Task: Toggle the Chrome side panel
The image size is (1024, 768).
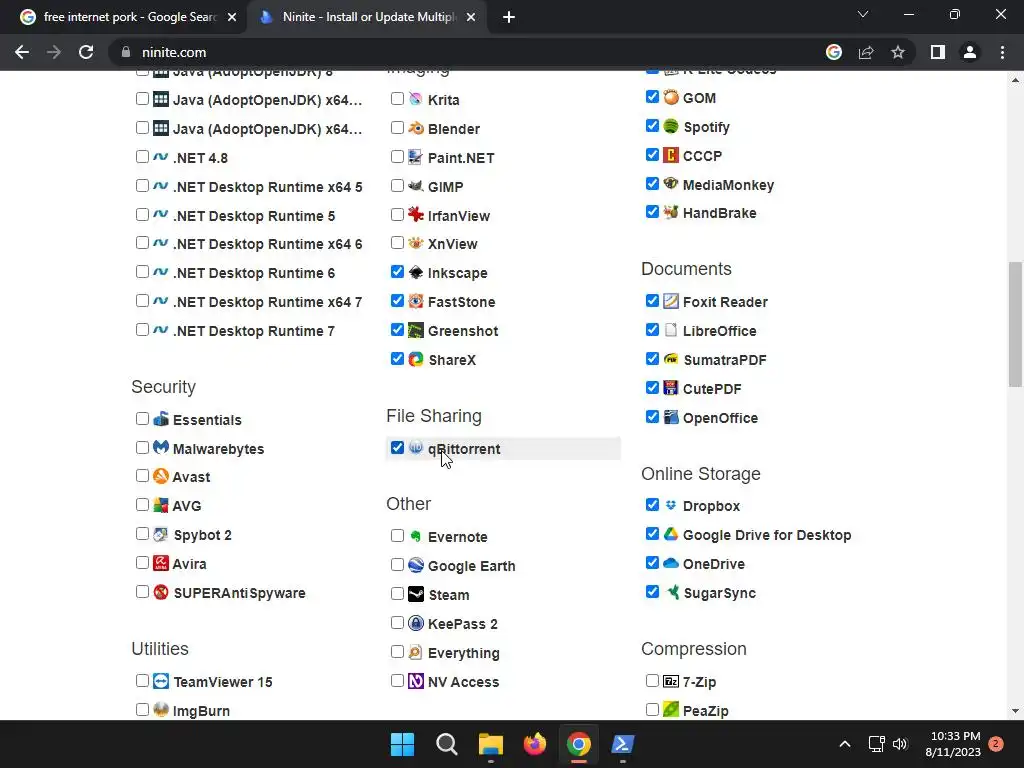Action: pyautogui.click(x=938, y=52)
